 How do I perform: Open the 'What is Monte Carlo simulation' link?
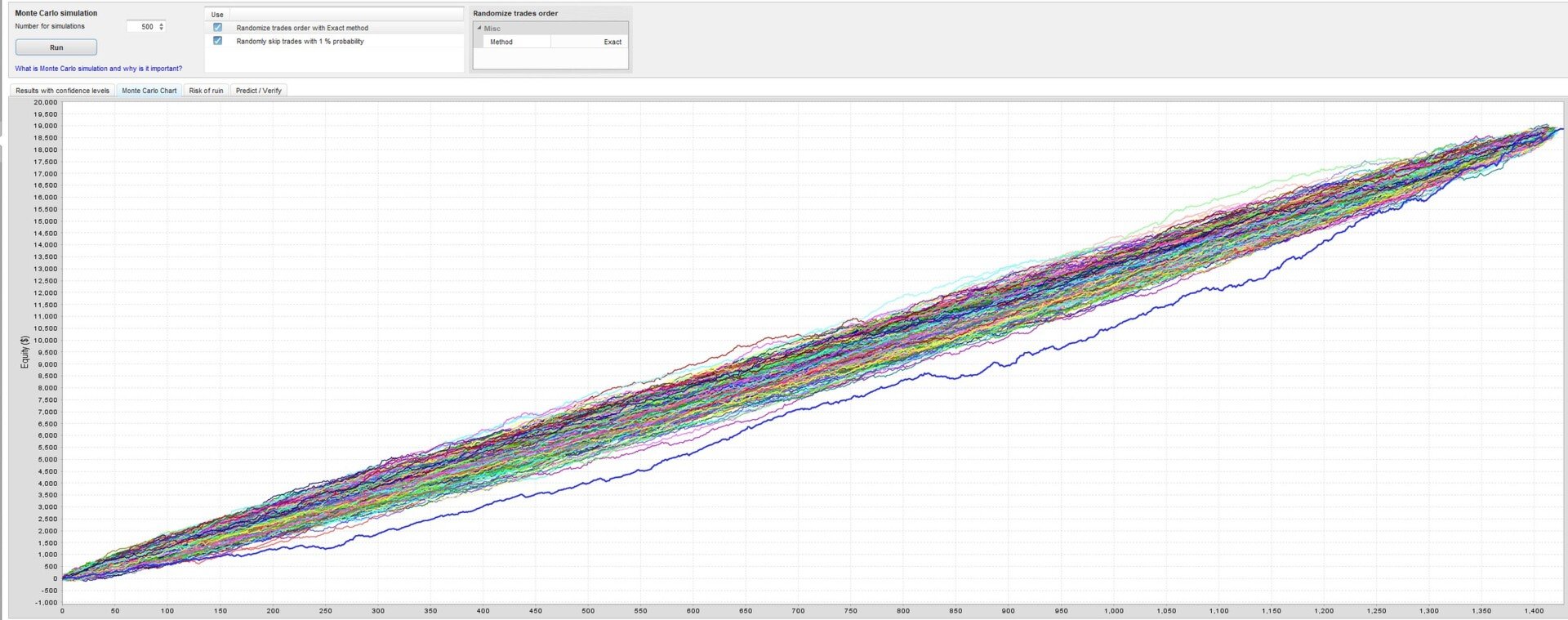pos(99,69)
